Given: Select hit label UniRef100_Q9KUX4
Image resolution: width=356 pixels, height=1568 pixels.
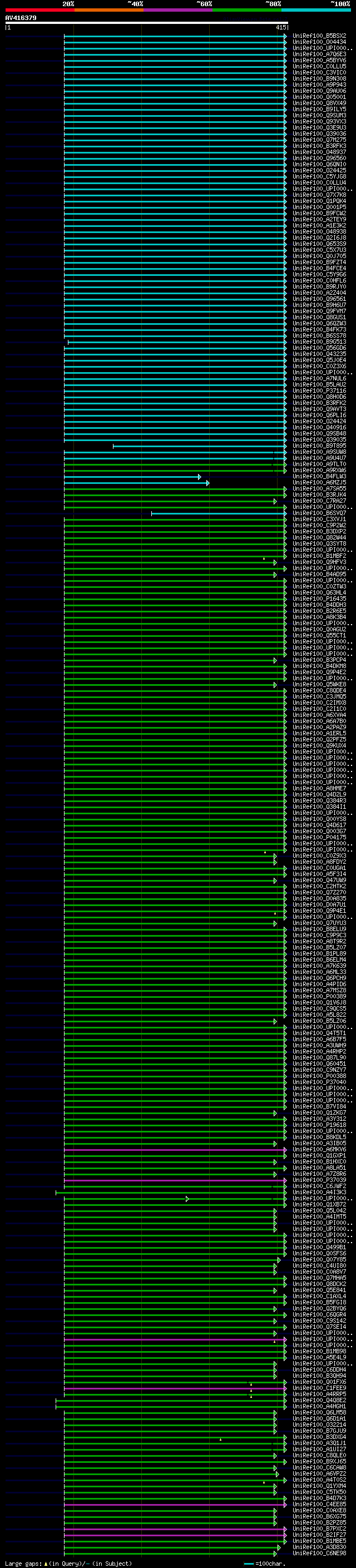Looking at the screenshot, I should pyautogui.click(x=319, y=746).
